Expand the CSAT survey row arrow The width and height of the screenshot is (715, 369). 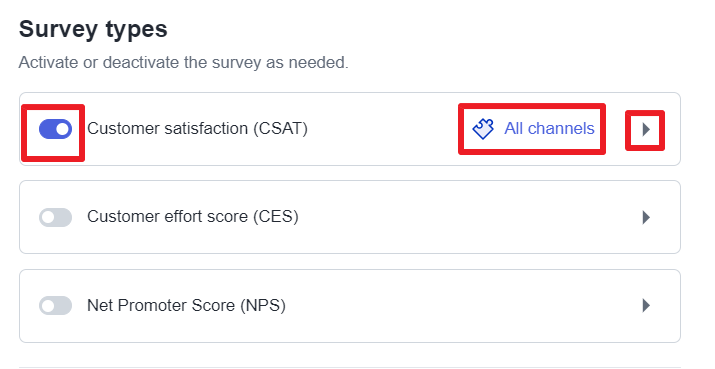(646, 130)
